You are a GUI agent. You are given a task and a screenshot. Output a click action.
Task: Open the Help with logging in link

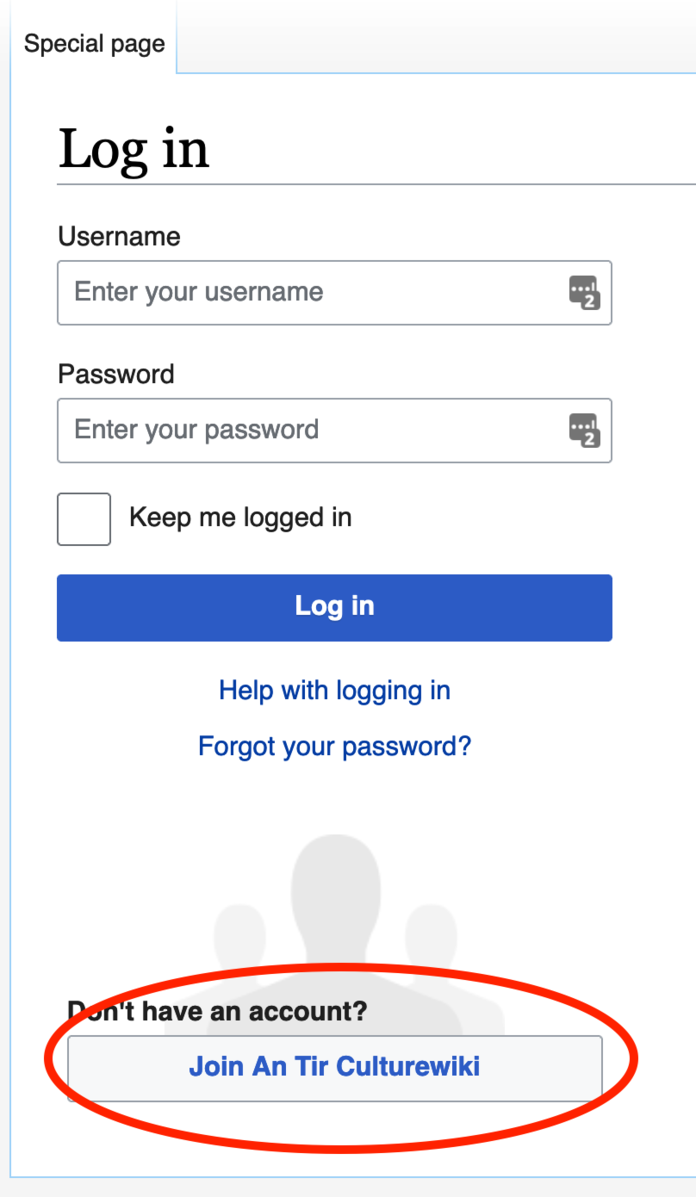point(334,690)
